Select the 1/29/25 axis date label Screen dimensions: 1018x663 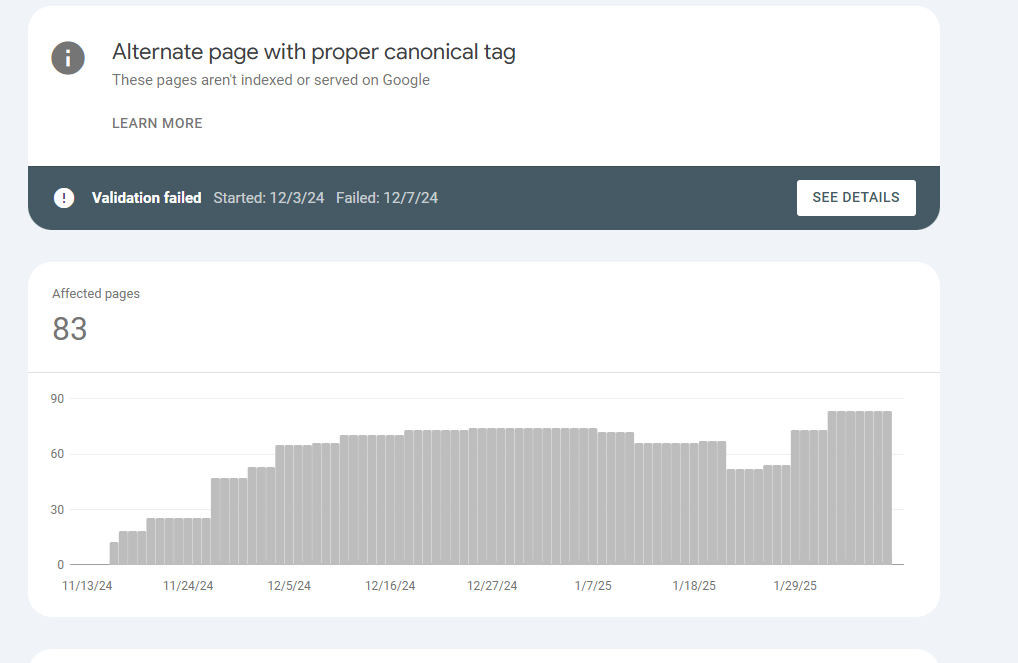[x=795, y=586]
